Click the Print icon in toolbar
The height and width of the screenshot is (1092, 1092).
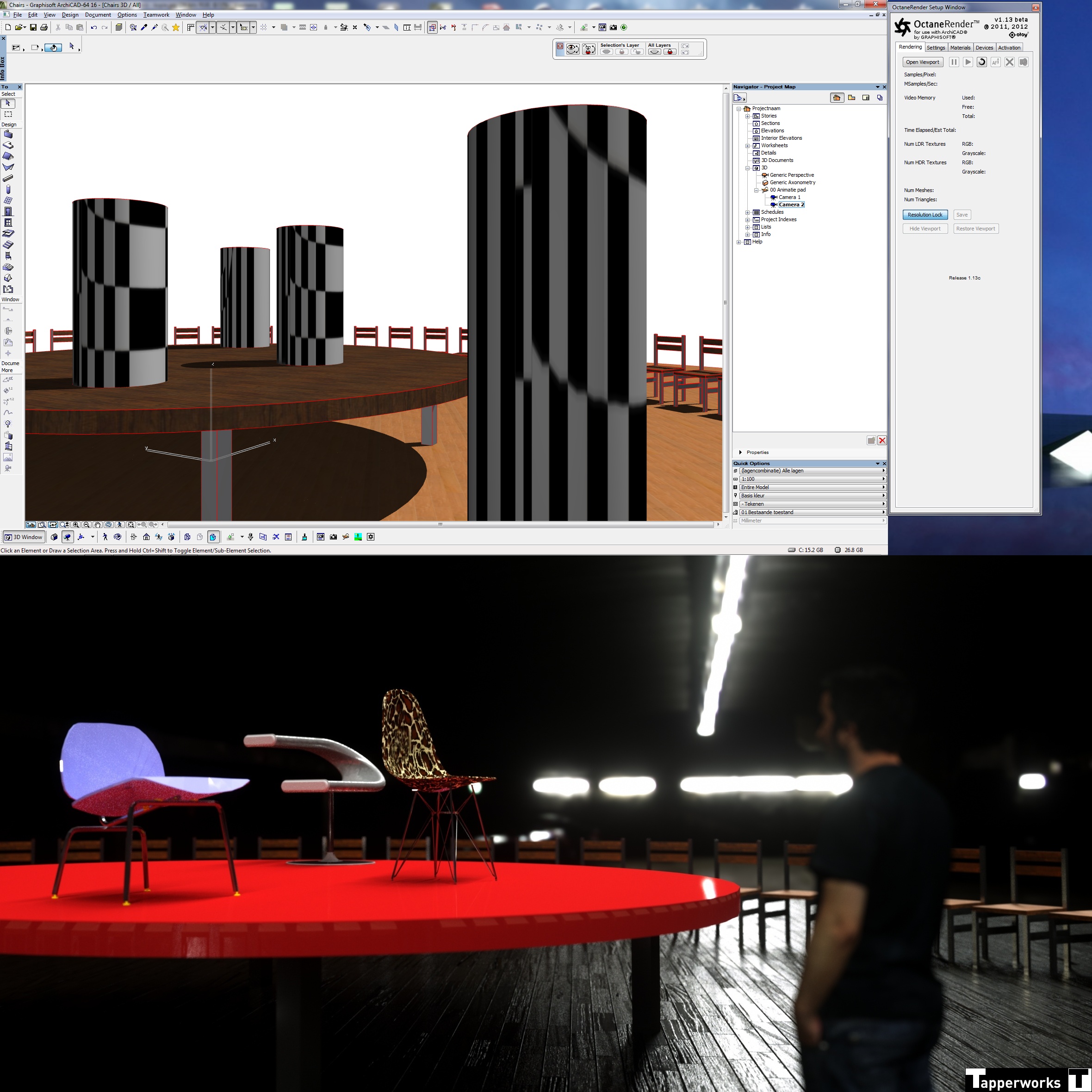click(44, 27)
